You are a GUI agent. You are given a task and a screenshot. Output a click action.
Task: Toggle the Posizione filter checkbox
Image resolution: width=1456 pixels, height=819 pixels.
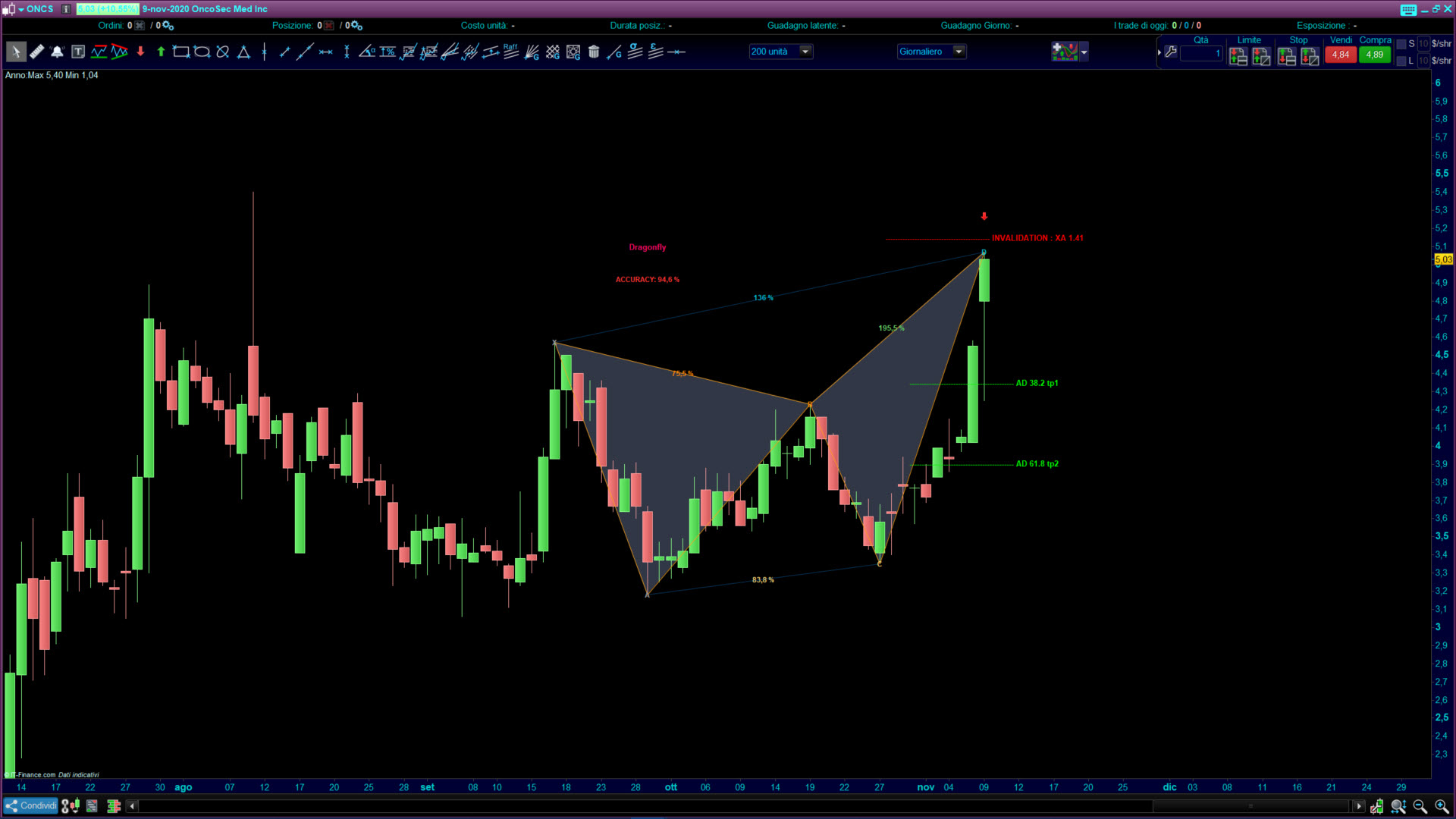pyautogui.click(x=328, y=26)
